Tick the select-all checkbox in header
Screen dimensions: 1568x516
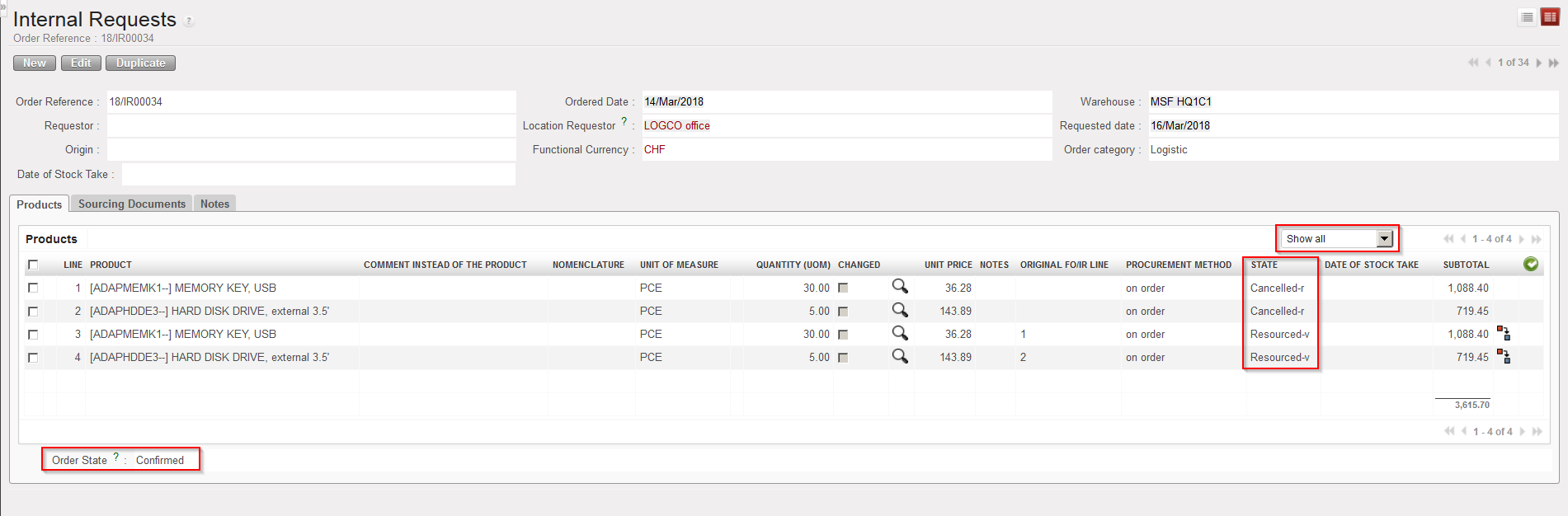click(x=33, y=265)
